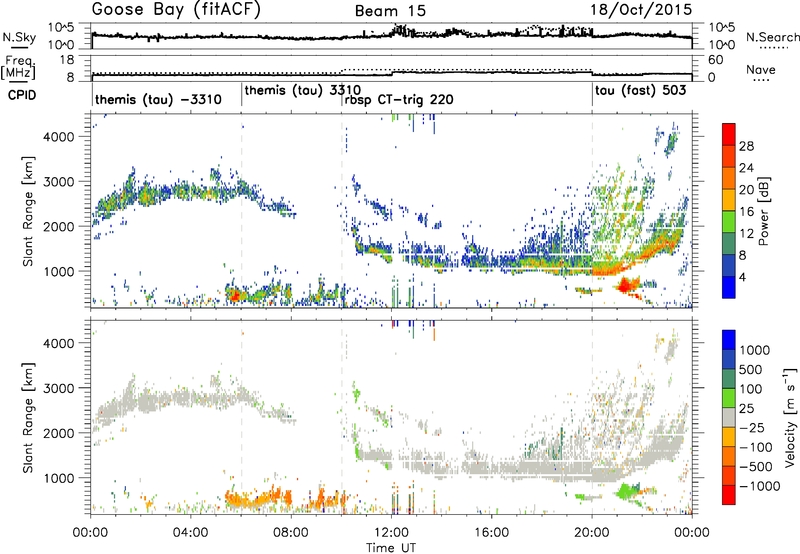Click the 'N.Sky' legend label

coord(19,37)
